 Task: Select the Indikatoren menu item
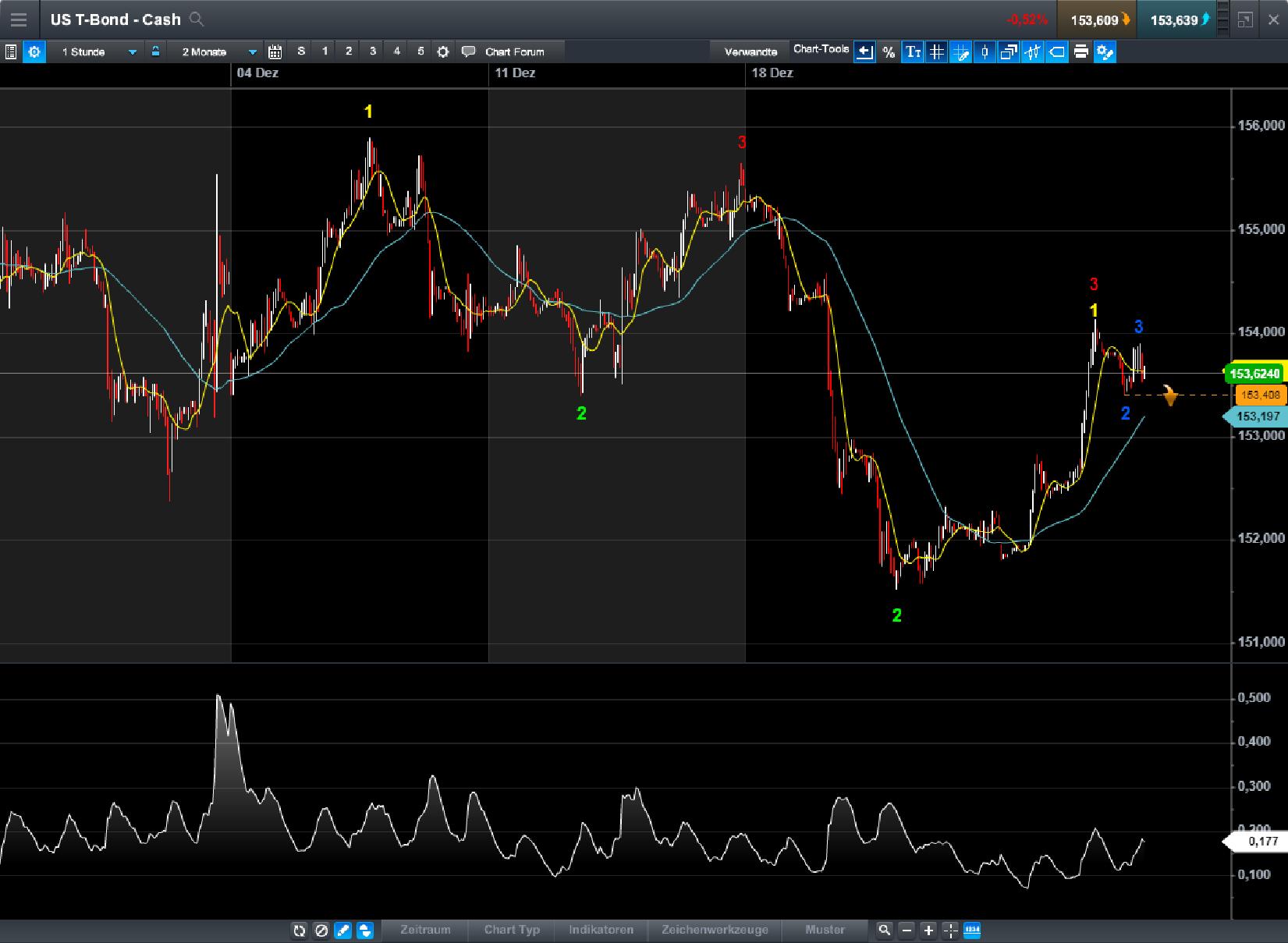(601, 931)
